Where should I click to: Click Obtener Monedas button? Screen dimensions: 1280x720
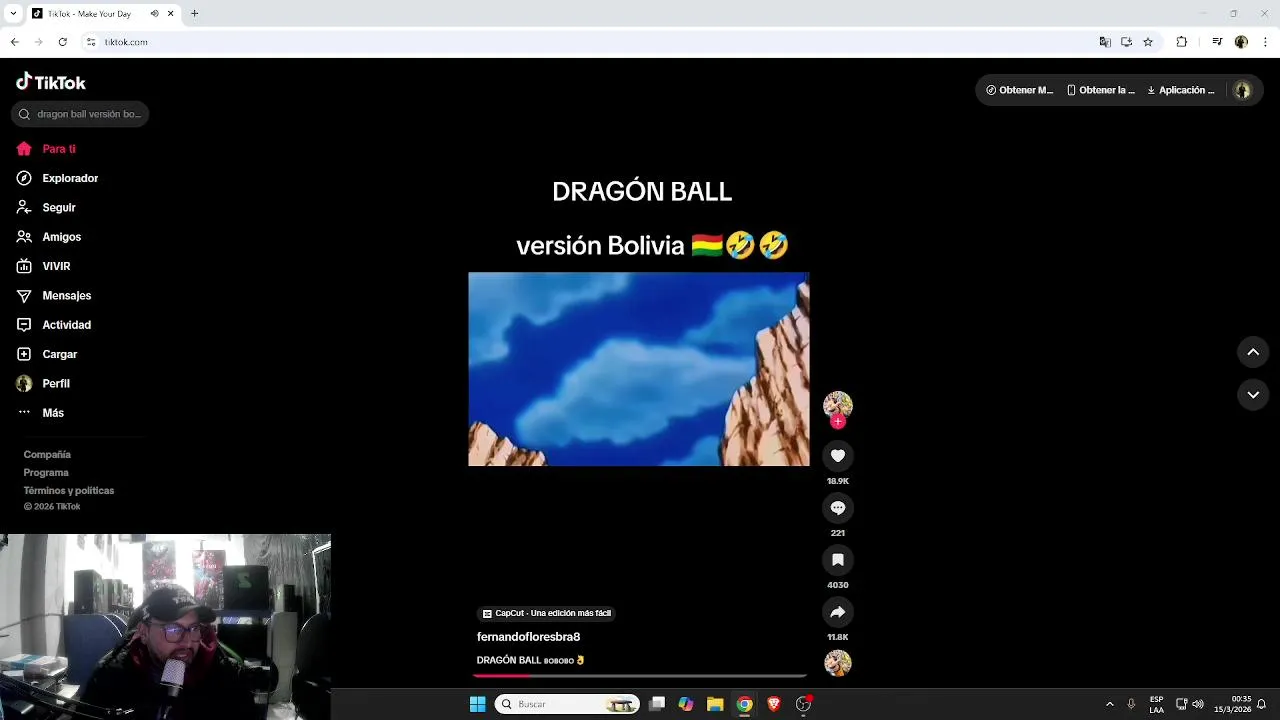(x=1019, y=90)
